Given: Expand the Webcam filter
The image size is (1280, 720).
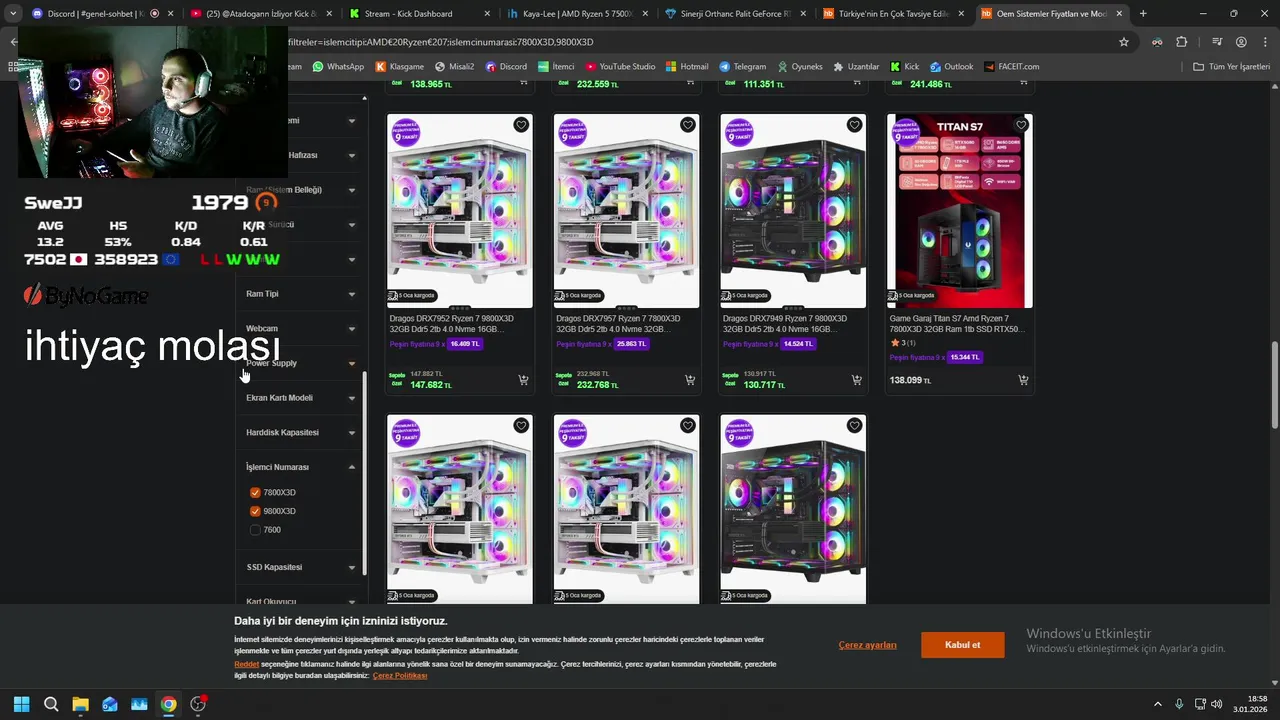Looking at the screenshot, I should 300,328.
